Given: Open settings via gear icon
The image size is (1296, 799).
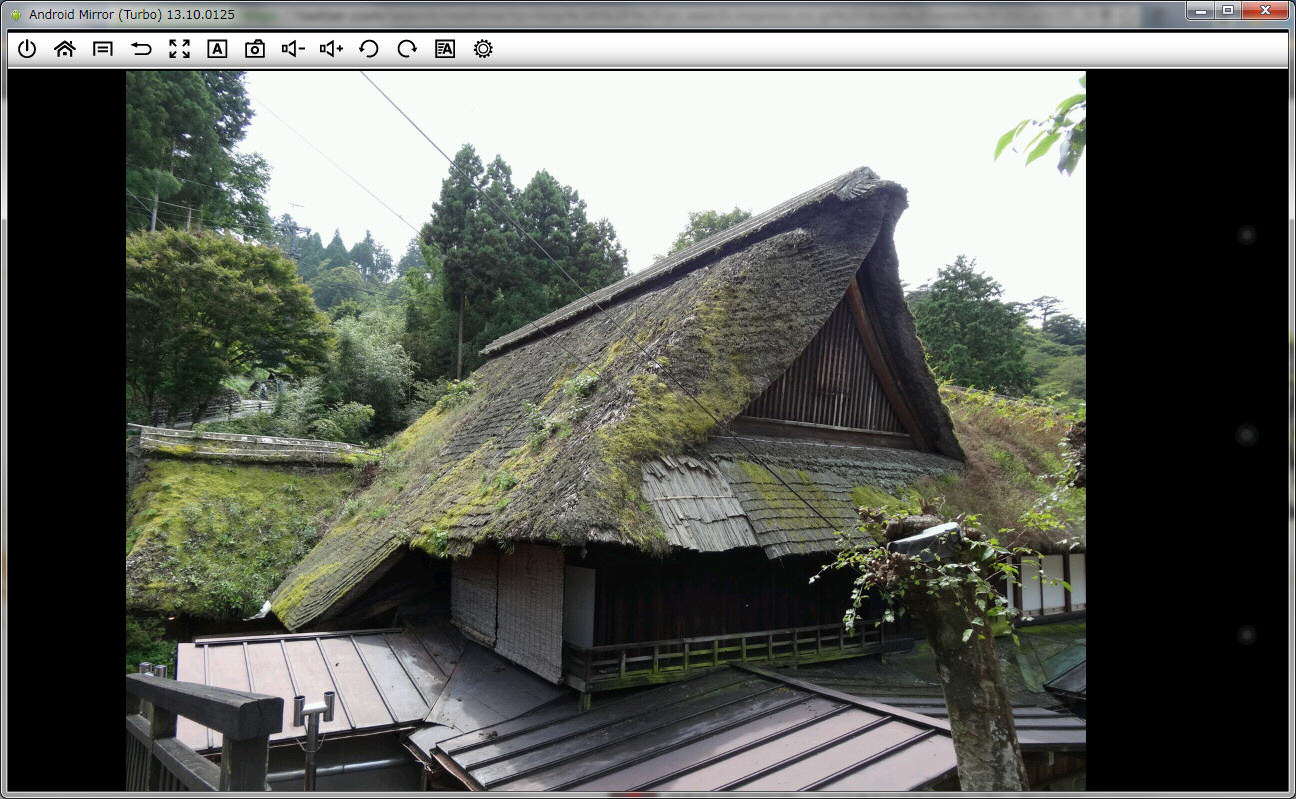Looking at the screenshot, I should (x=483, y=49).
